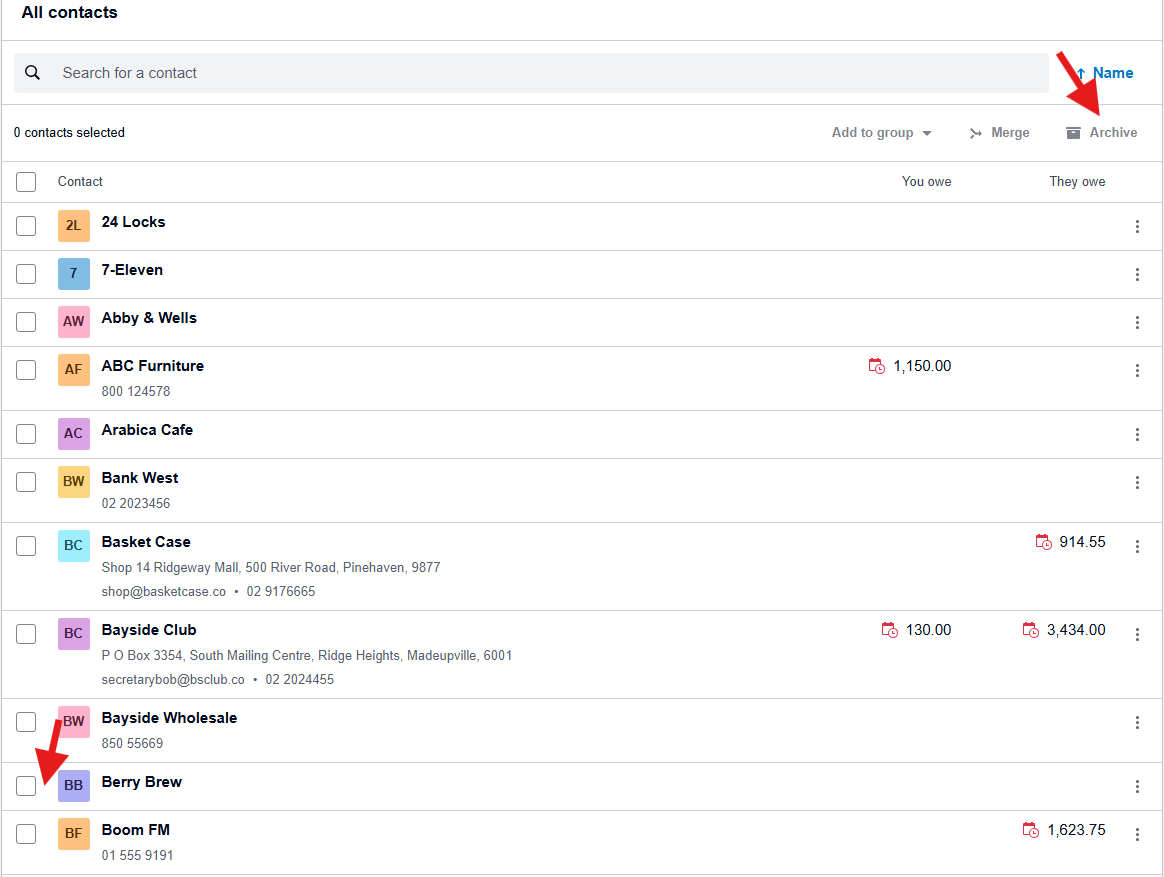The width and height of the screenshot is (1164, 877).
Task: Click the Merge button
Action: coord(999,133)
